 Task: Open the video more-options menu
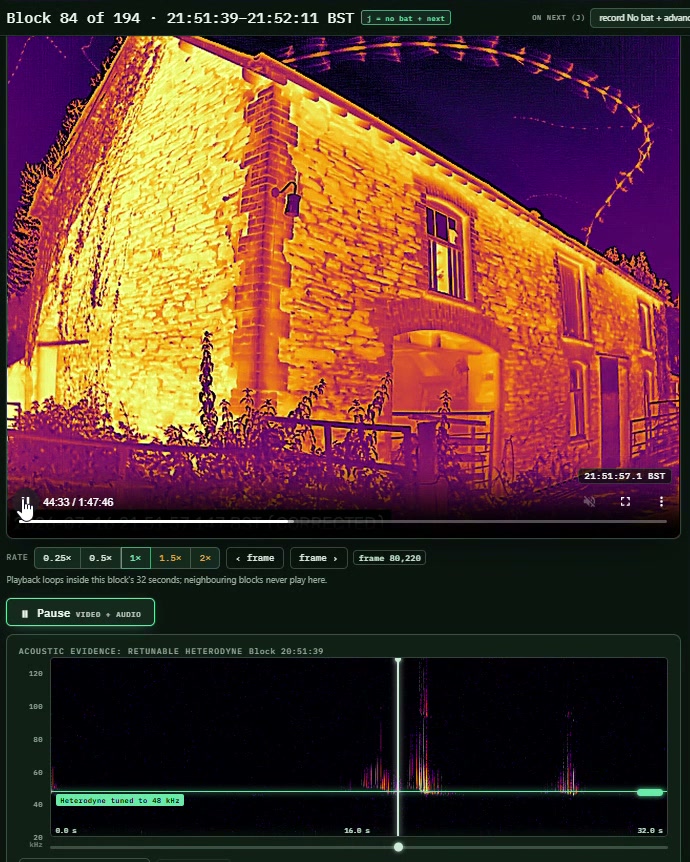pyautogui.click(x=661, y=501)
